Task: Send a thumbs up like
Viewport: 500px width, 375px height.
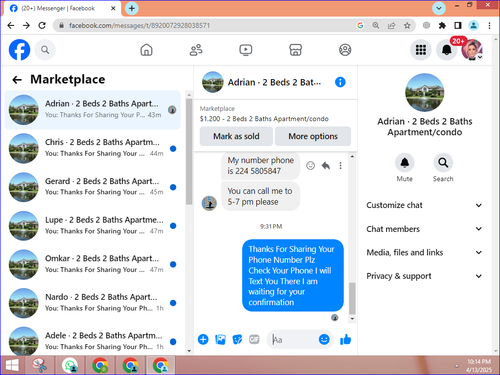Action: point(346,340)
